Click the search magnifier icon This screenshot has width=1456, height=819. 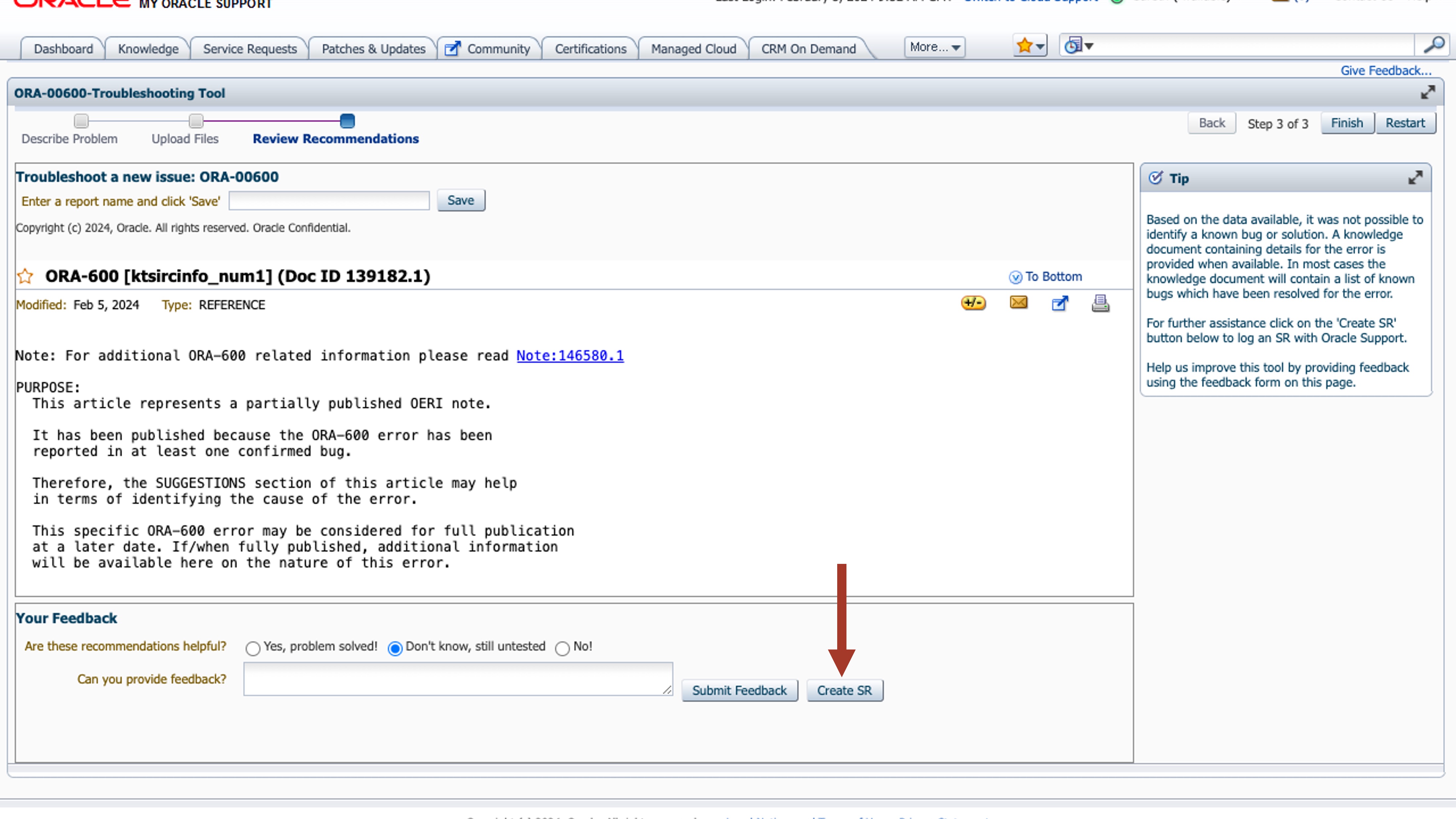tap(1433, 45)
